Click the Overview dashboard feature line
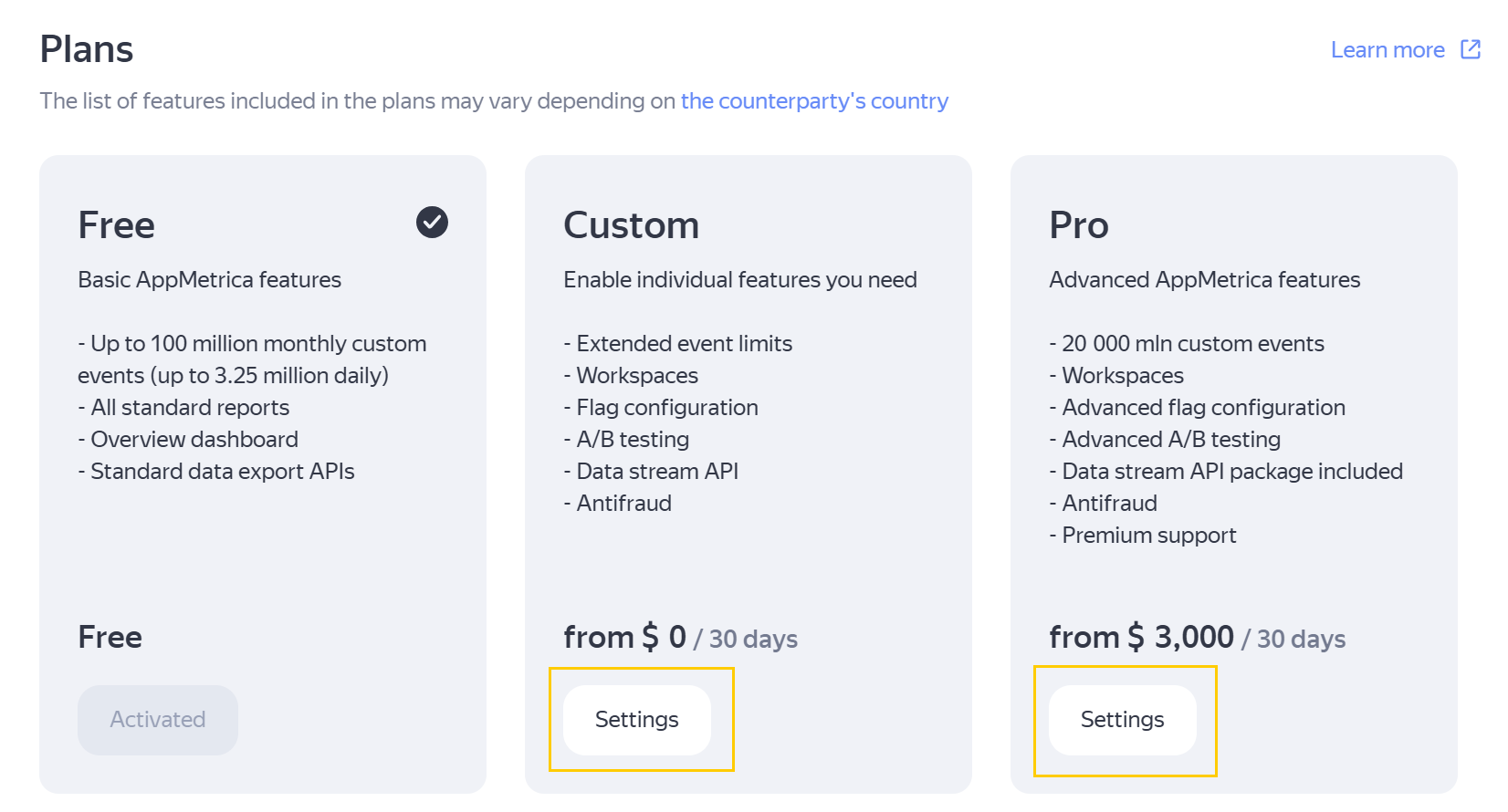 click(194, 440)
